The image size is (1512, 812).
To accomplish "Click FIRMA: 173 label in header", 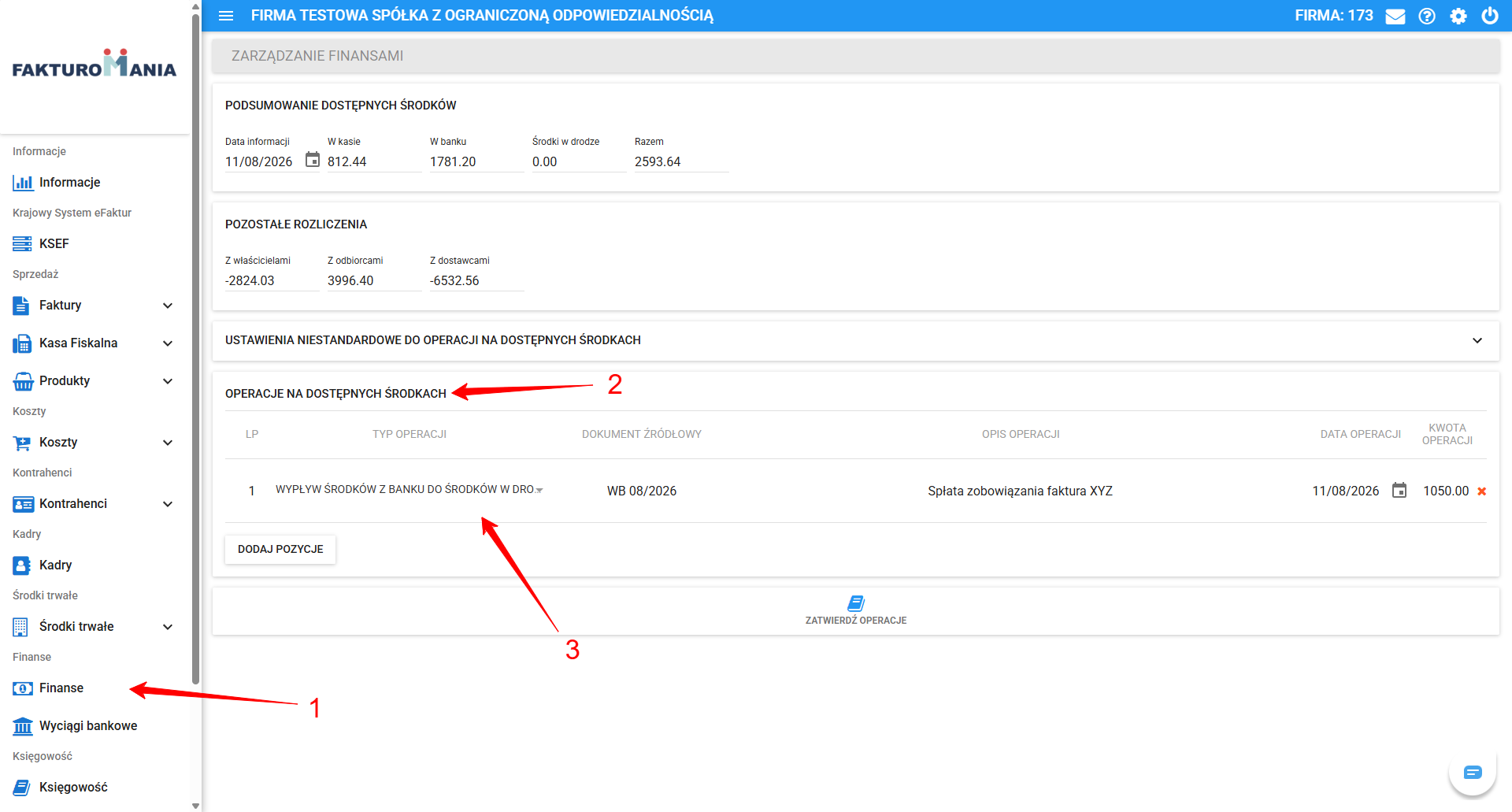I will [x=1334, y=16].
